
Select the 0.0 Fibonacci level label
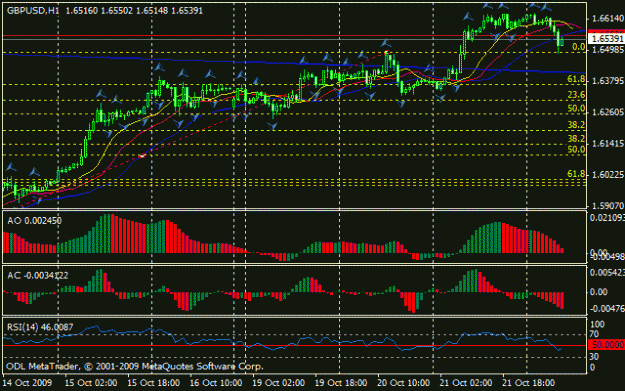pos(578,47)
